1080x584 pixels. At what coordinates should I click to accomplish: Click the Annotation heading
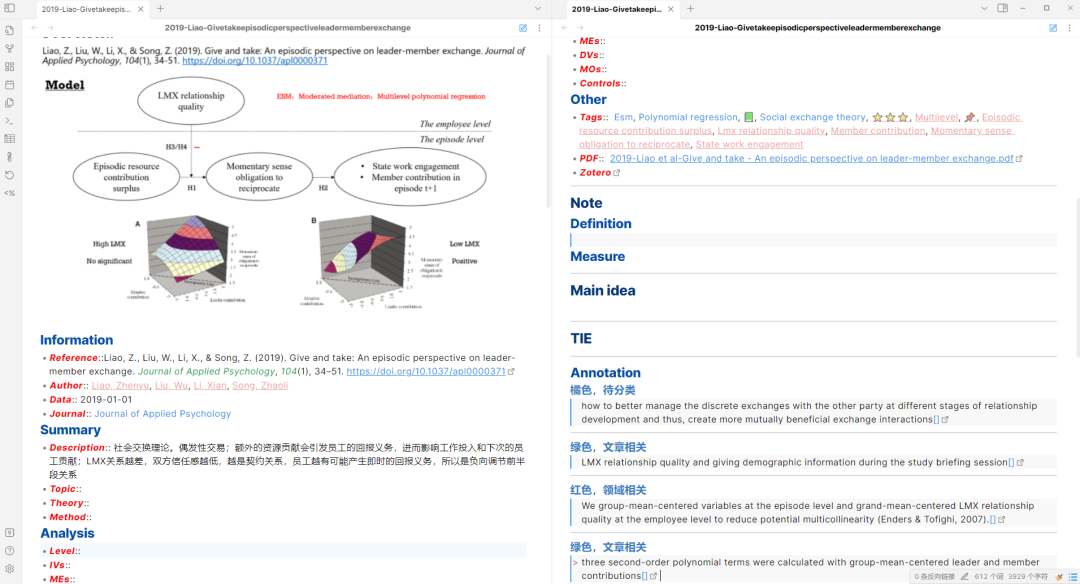pyautogui.click(x=605, y=373)
